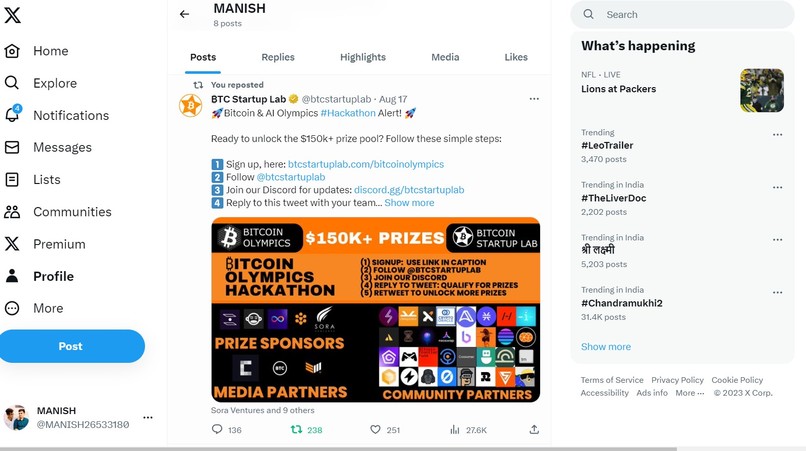Open the Communities icon in sidebar
806x451 pixels.
coord(12,212)
